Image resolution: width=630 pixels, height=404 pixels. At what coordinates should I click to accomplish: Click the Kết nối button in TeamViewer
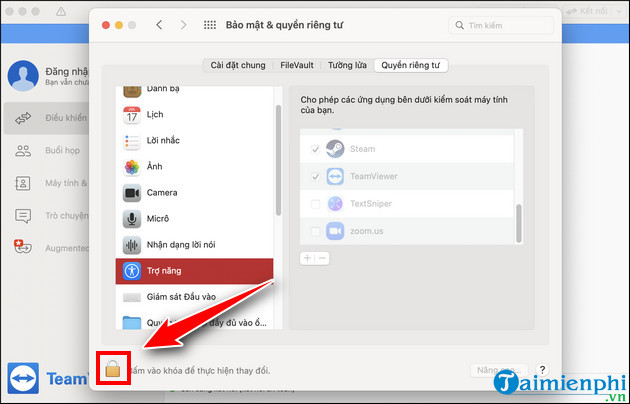588,12
